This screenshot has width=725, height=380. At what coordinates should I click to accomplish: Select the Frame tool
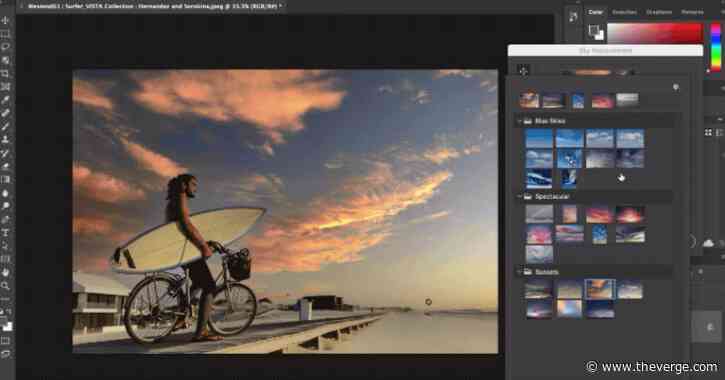pyautogui.click(x=6, y=87)
